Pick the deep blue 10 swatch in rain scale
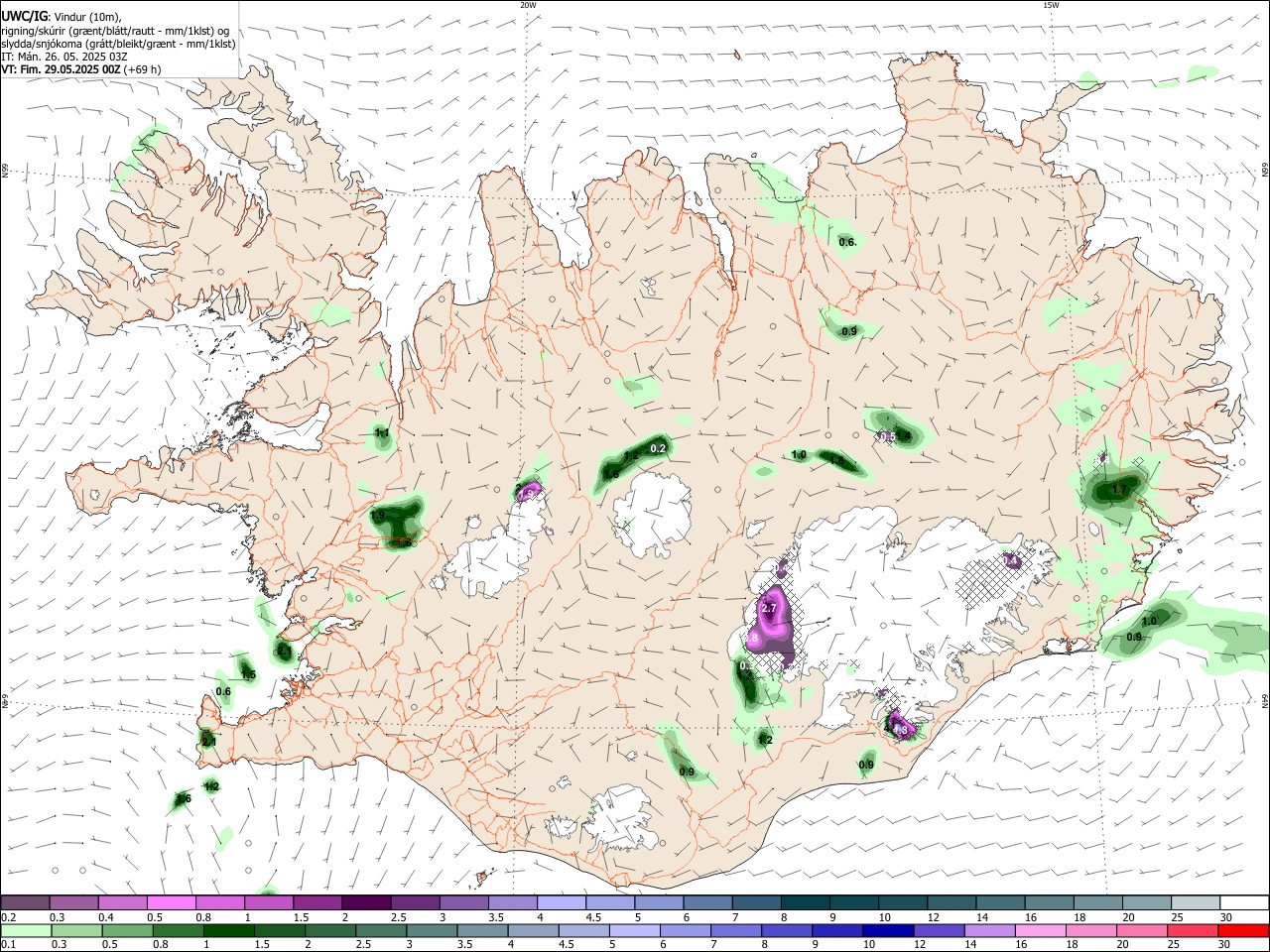This screenshot has width=1270, height=952. click(888, 930)
